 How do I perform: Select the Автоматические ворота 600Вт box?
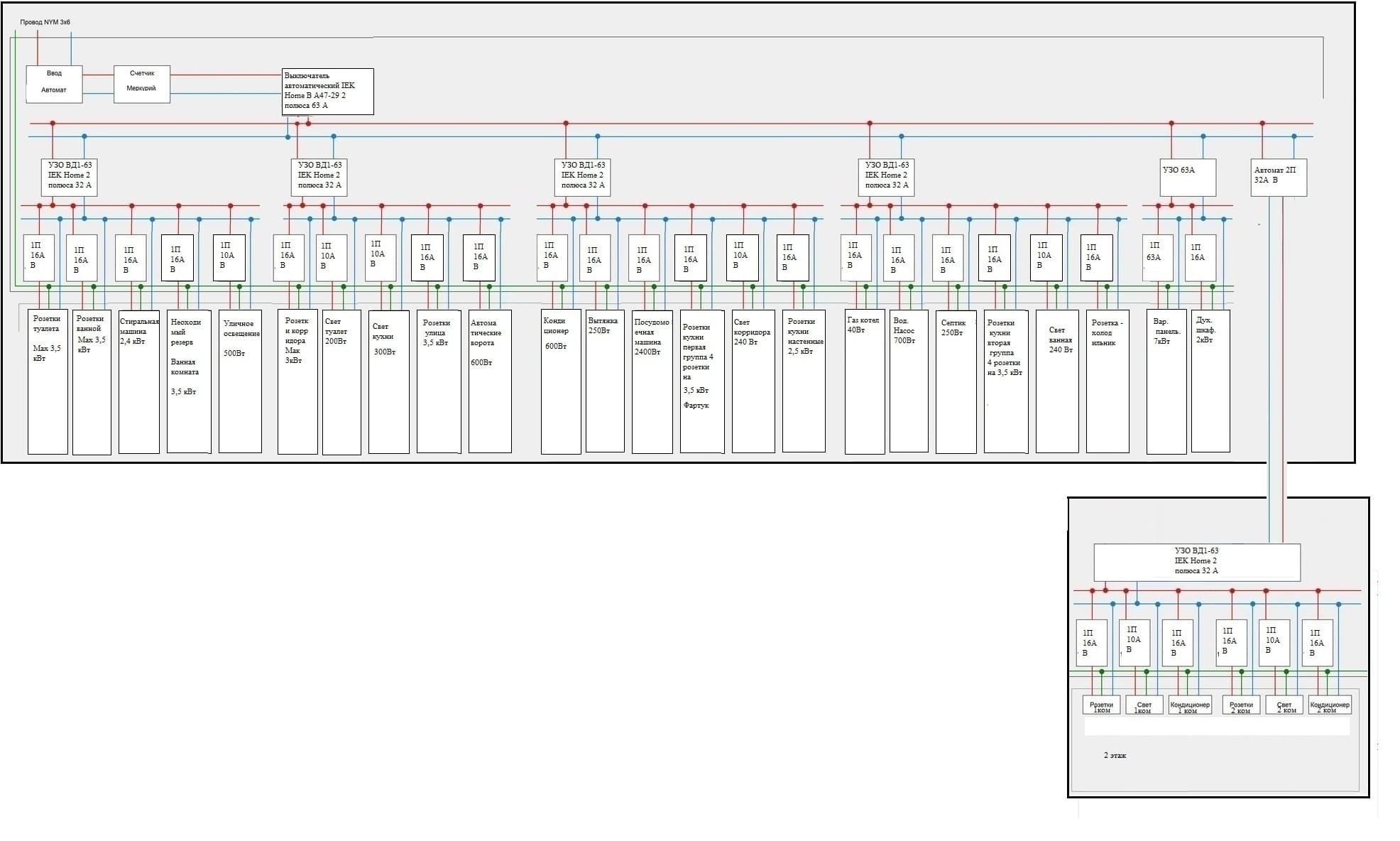click(490, 381)
